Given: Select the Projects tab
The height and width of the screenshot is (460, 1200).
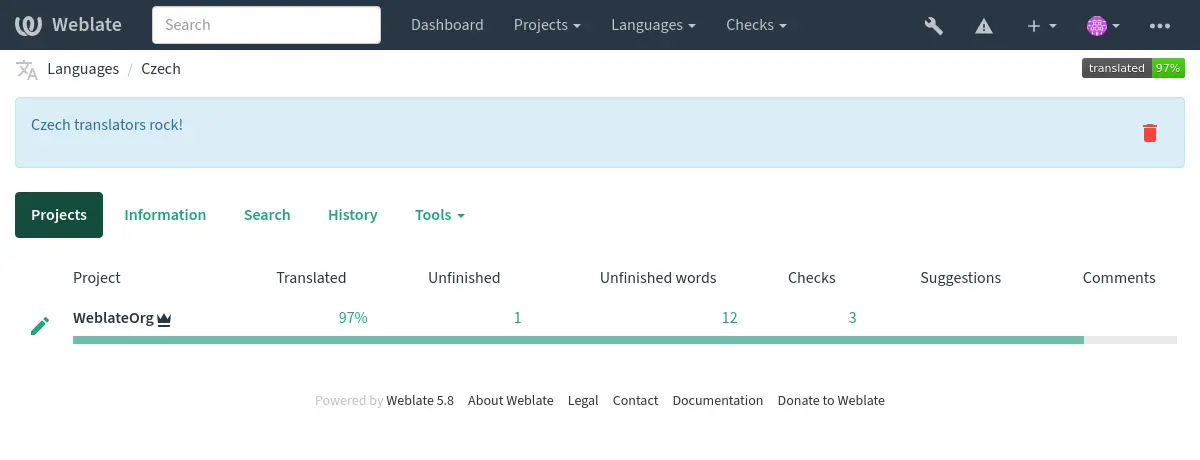Looking at the screenshot, I should [59, 215].
